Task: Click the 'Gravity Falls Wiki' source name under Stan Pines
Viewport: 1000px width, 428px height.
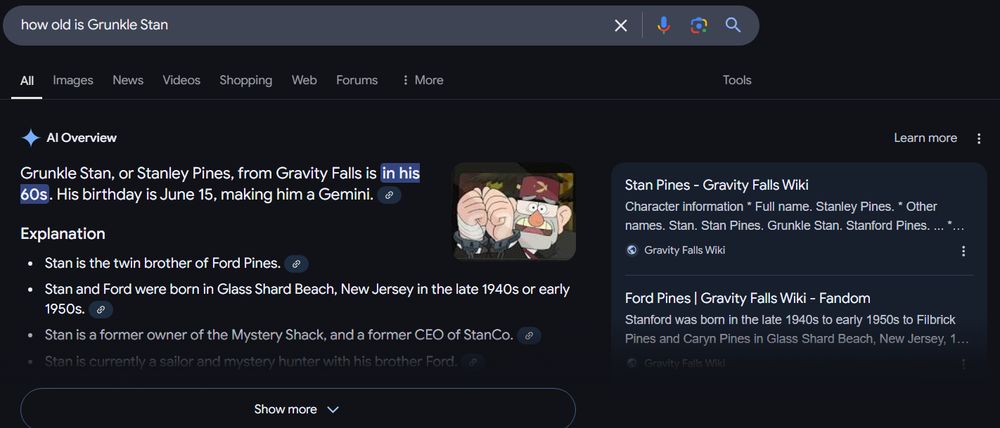Action: point(684,250)
